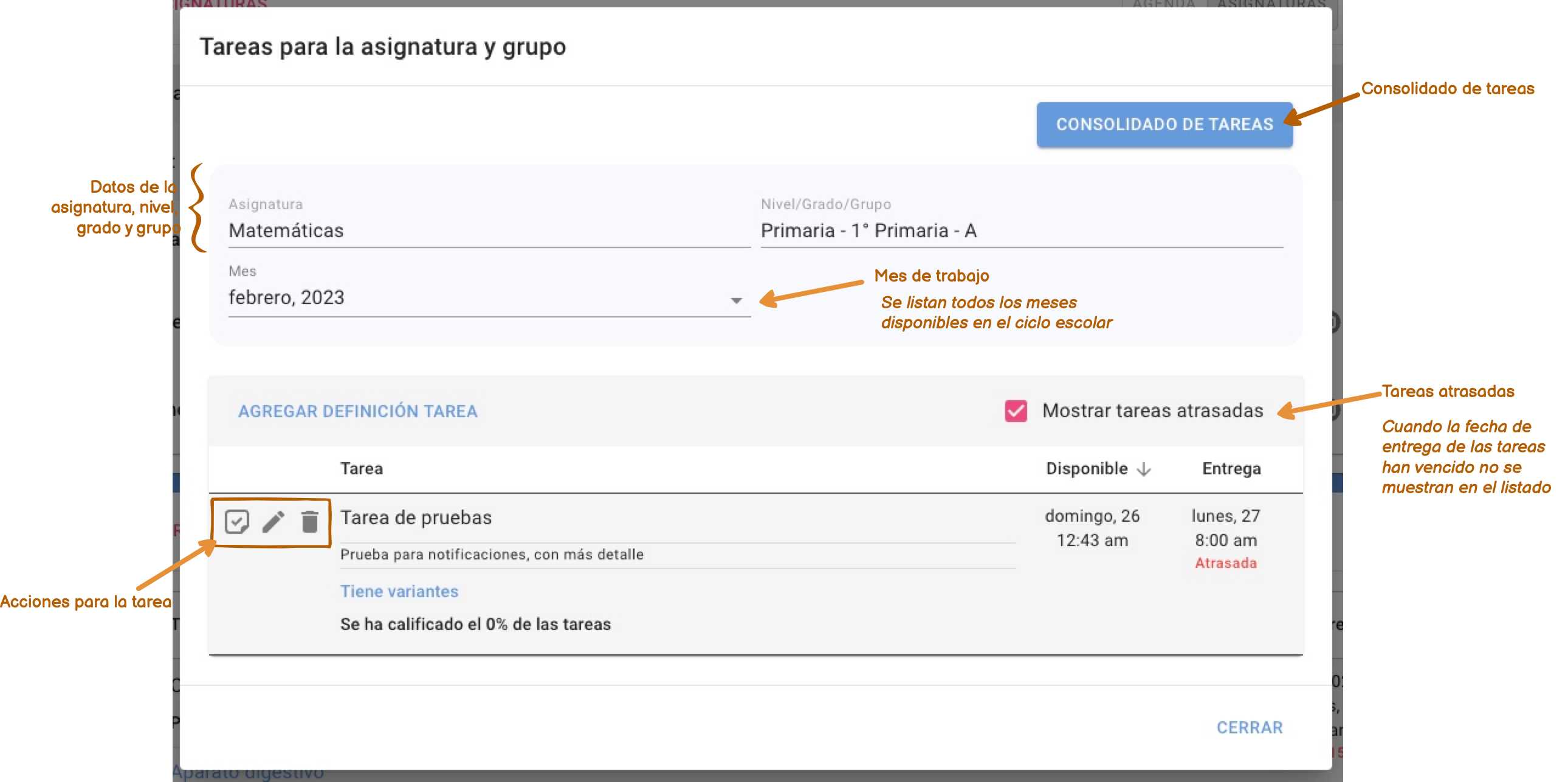1568x782 pixels.
Task: Select the Tarea de pruebas title
Action: [416, 517]
